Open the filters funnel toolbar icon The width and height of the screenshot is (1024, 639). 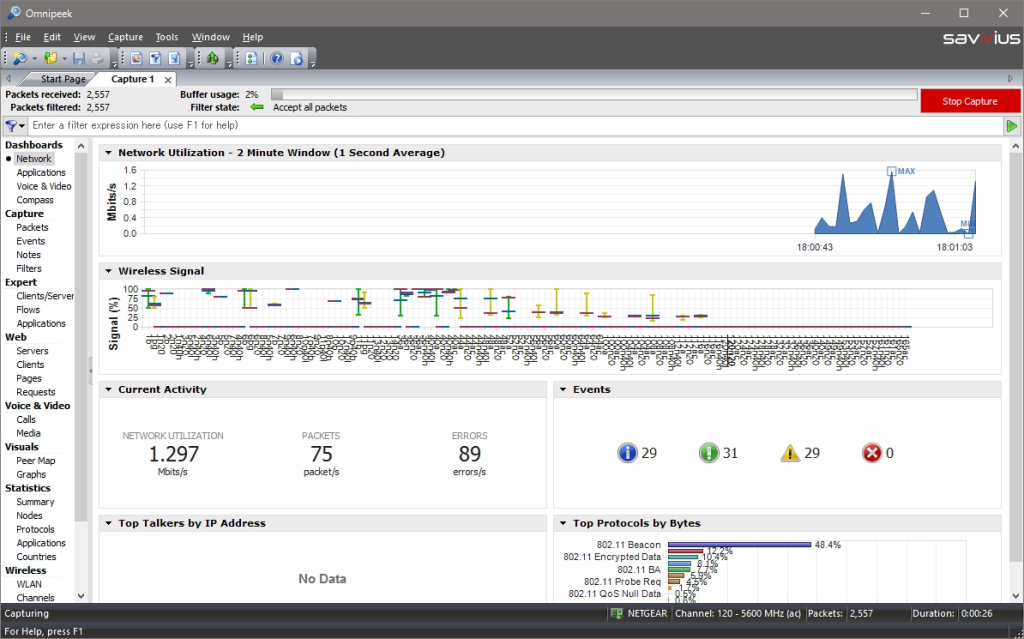point(155,59)
